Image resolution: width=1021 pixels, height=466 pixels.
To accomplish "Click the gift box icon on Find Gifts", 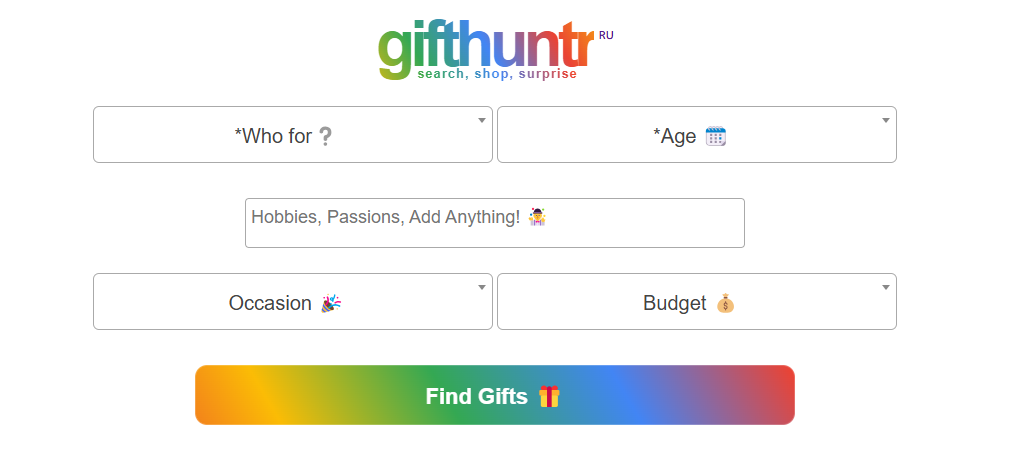I will pyautogui.click(x=549, y=396).
